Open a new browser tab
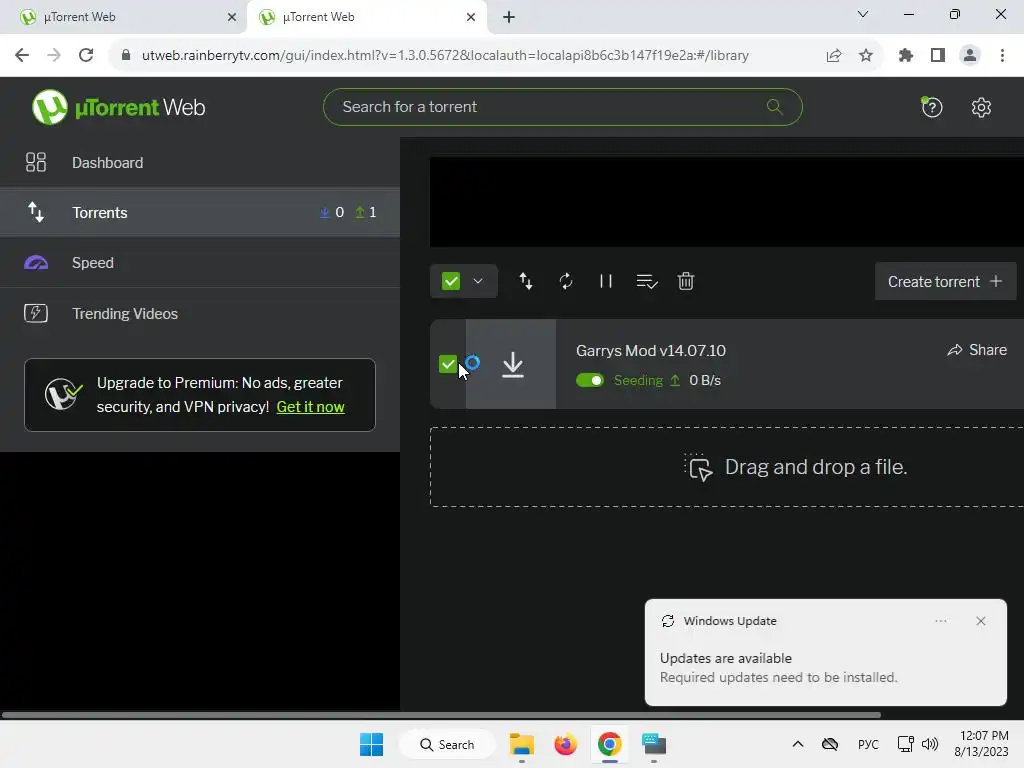Screen dimensions: 1024x768 click(509, 18)
